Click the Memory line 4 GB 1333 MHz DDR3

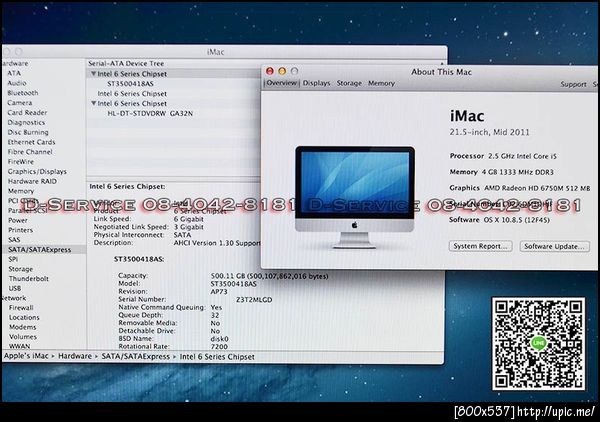tap(502, 172)
